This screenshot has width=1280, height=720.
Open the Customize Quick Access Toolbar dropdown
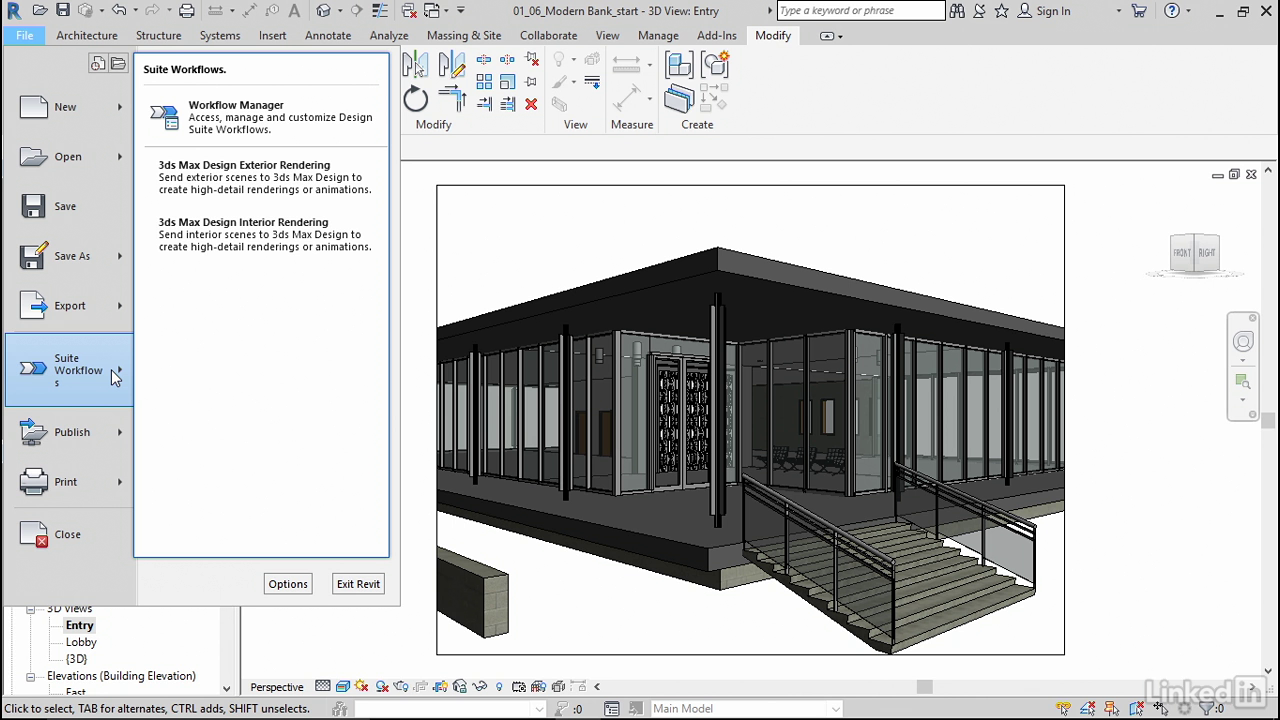[x=460, y=11]
